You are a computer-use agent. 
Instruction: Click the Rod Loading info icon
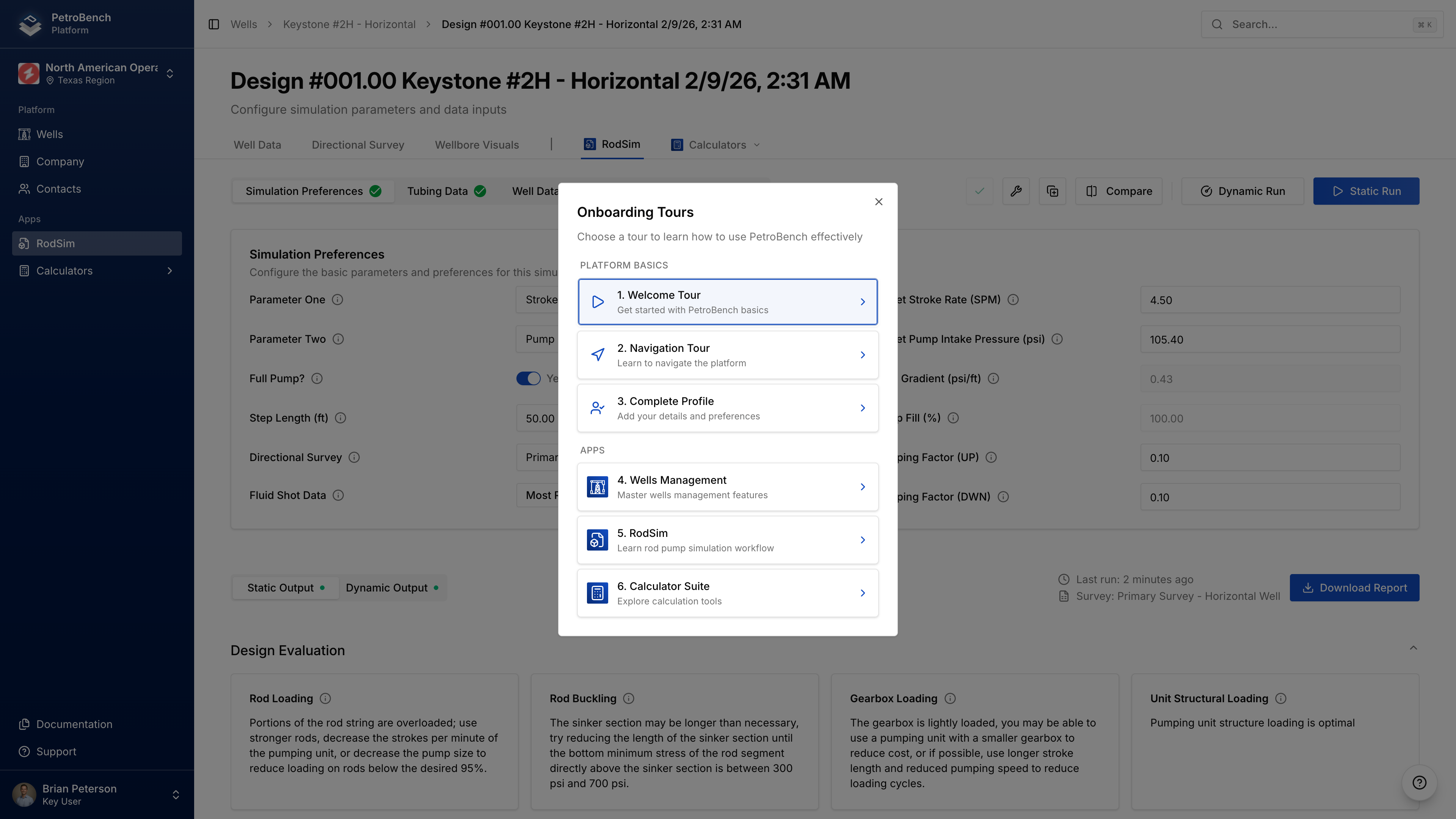click(x=325, y=698)
